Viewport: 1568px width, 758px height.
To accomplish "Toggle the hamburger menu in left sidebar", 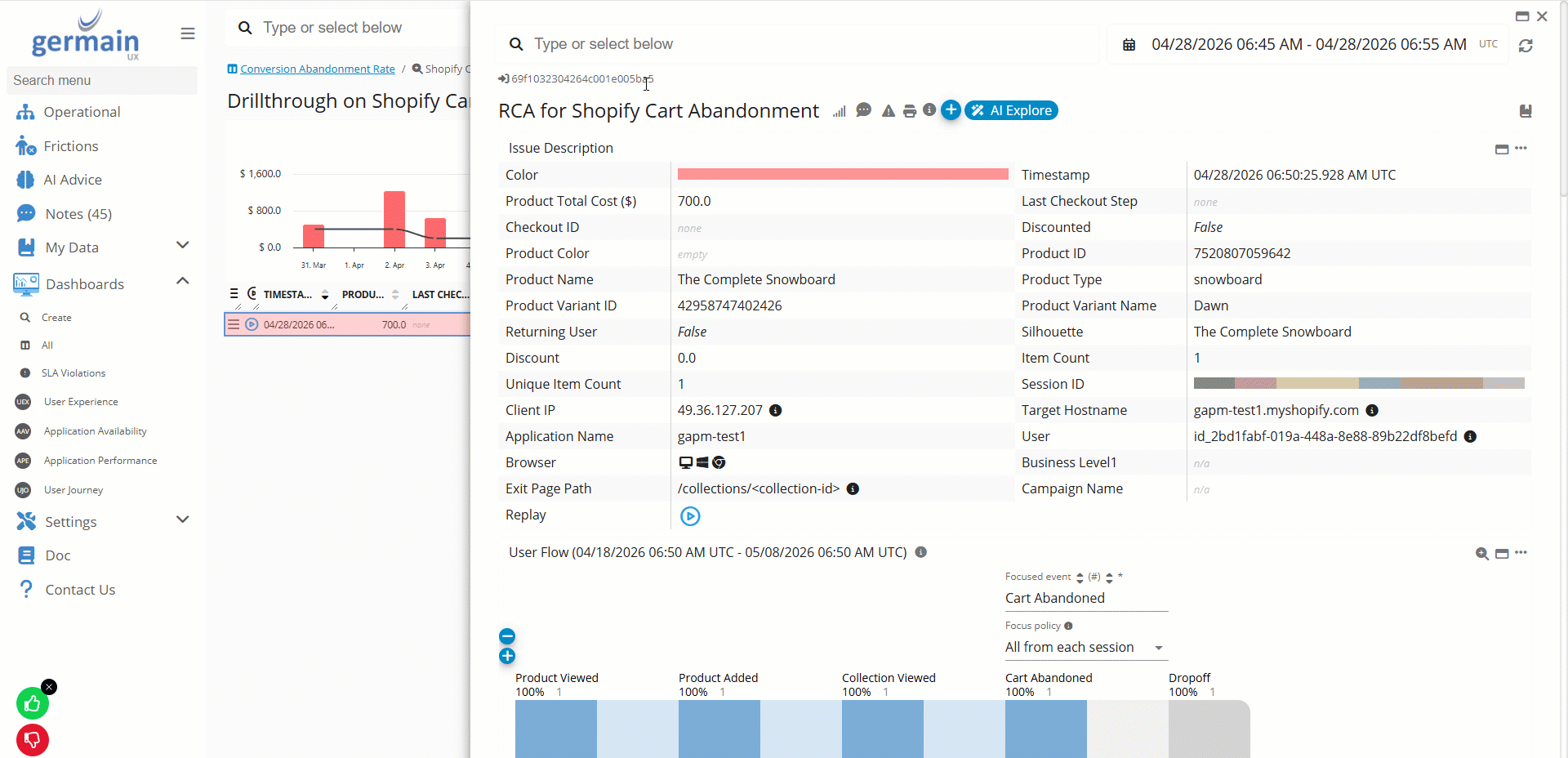I will coord(188,33).
